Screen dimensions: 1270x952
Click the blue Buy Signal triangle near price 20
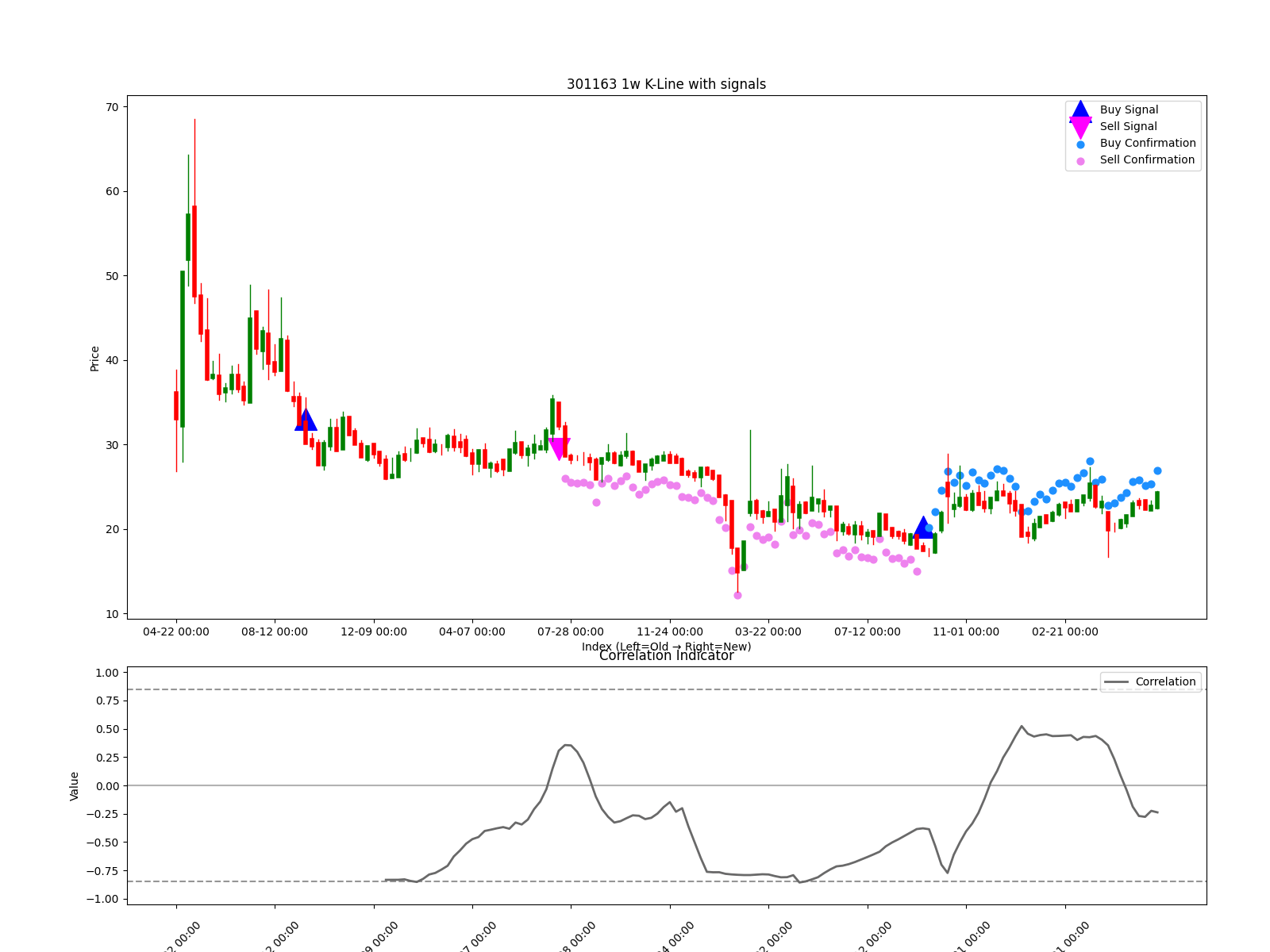(923, 528)
